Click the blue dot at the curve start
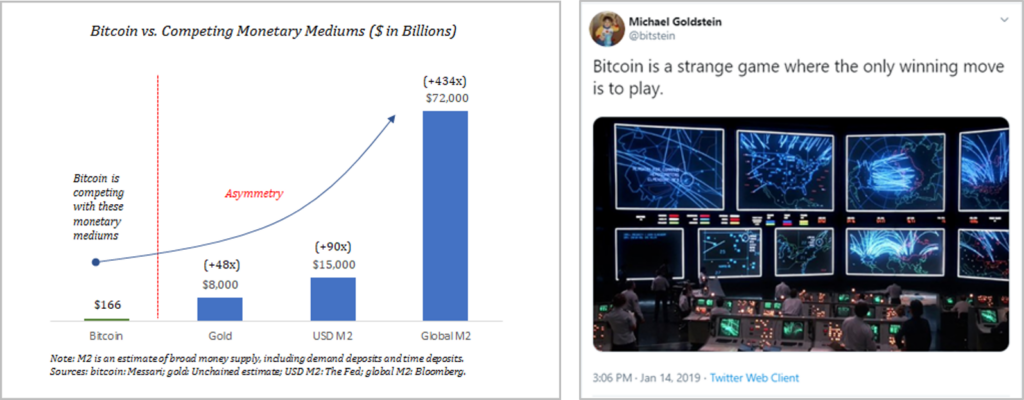 pos(95,262)
